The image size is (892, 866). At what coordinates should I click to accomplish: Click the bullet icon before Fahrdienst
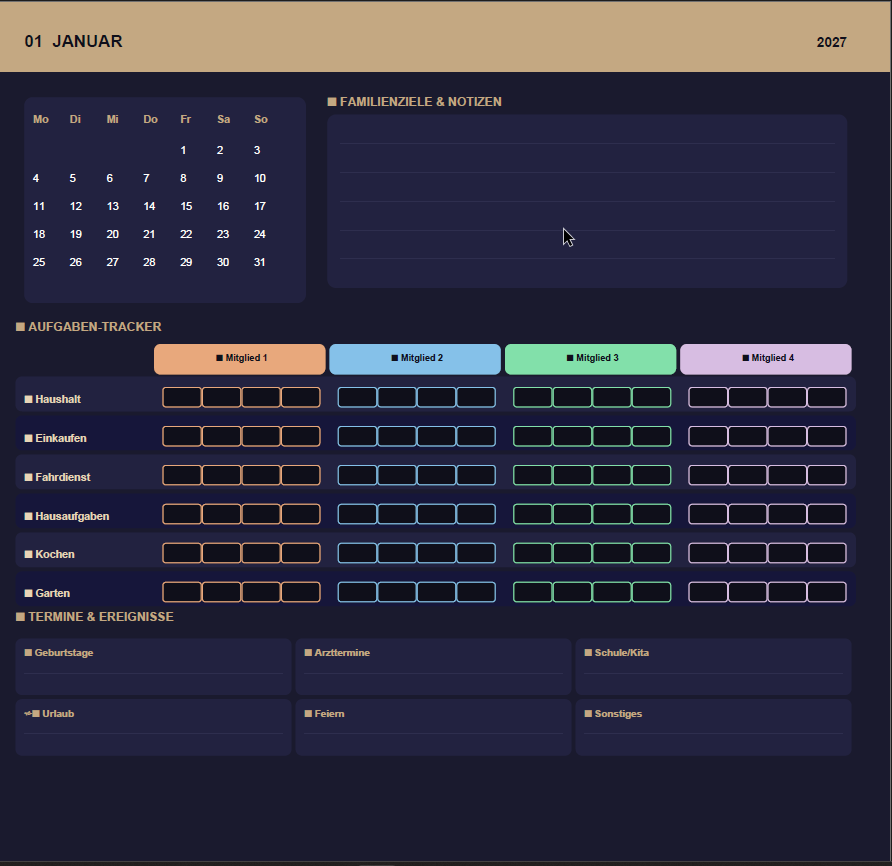click(x=28, y=477)
